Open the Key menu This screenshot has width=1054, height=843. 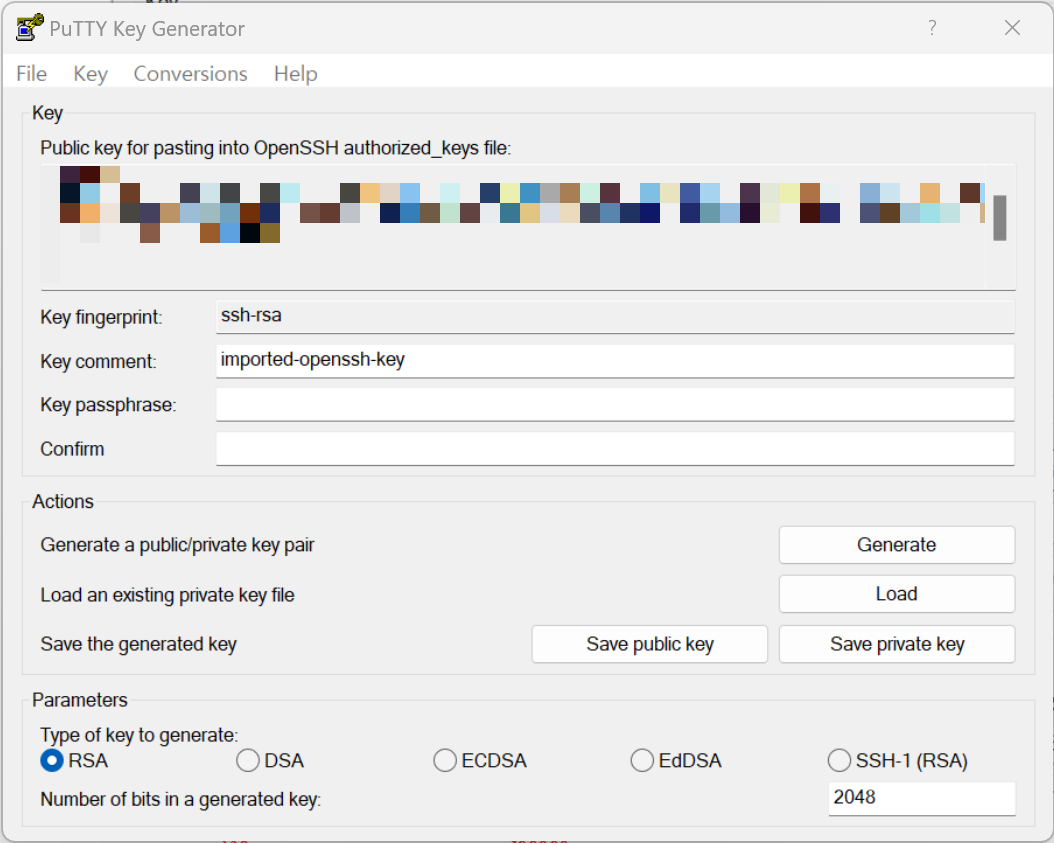tap(91, 73)
